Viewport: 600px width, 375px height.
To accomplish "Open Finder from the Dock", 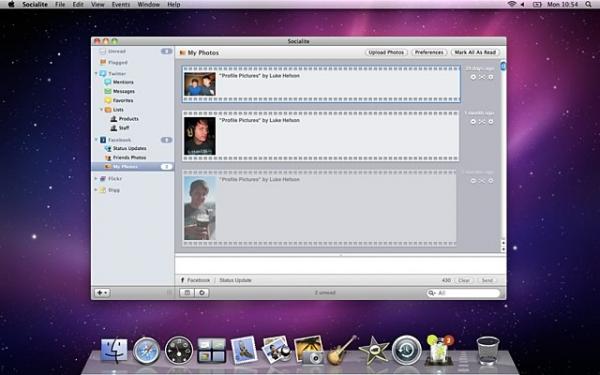I will [114, 350].
